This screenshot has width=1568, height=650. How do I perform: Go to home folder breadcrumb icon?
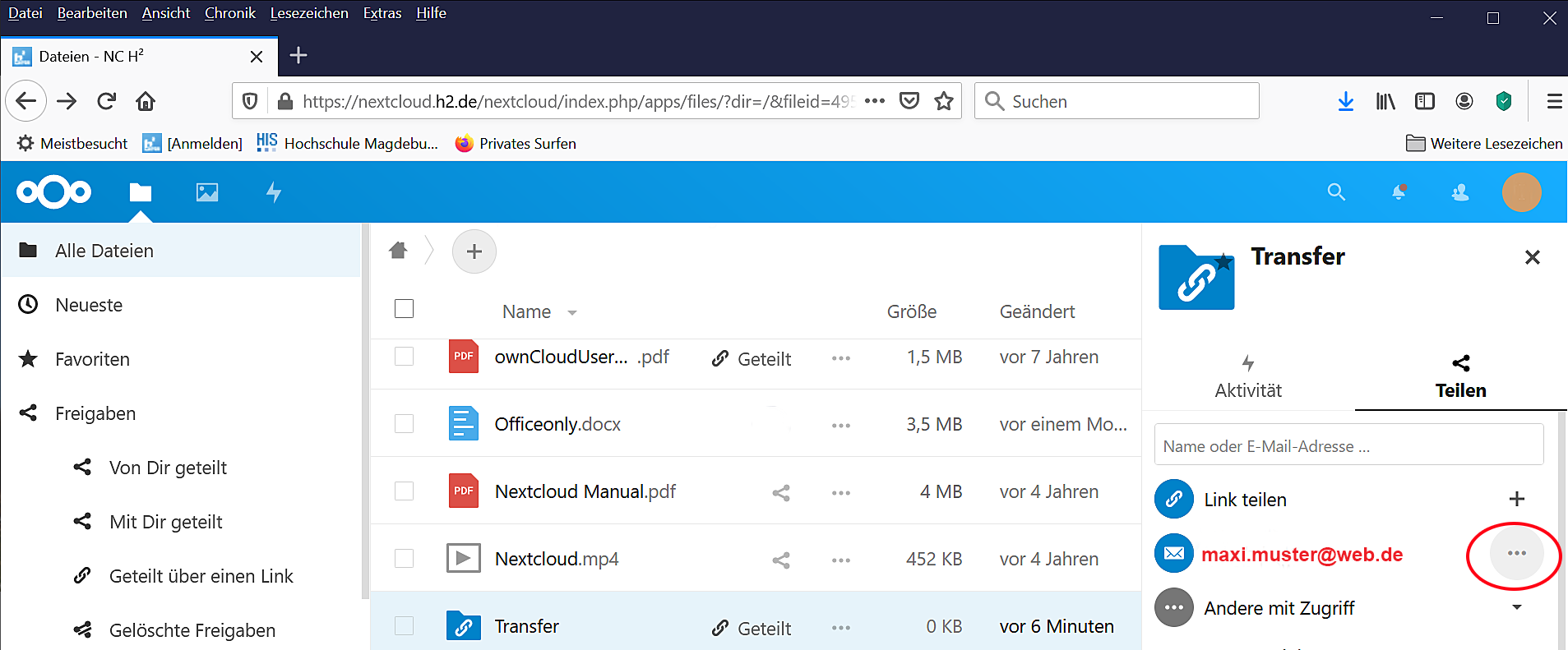click(x=398, y=251)
